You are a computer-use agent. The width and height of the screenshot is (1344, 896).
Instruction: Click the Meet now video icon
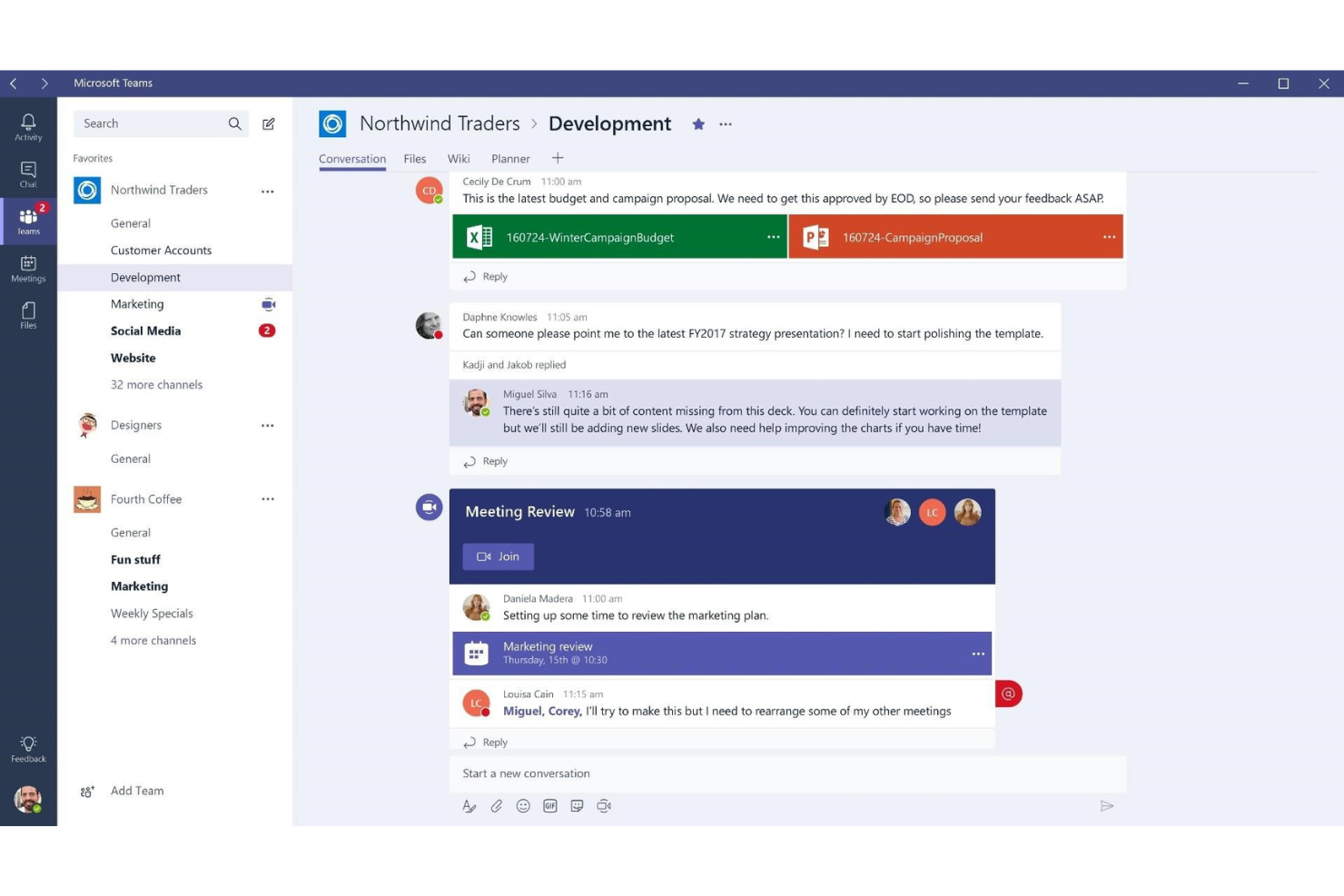click(x=604, y=806)
